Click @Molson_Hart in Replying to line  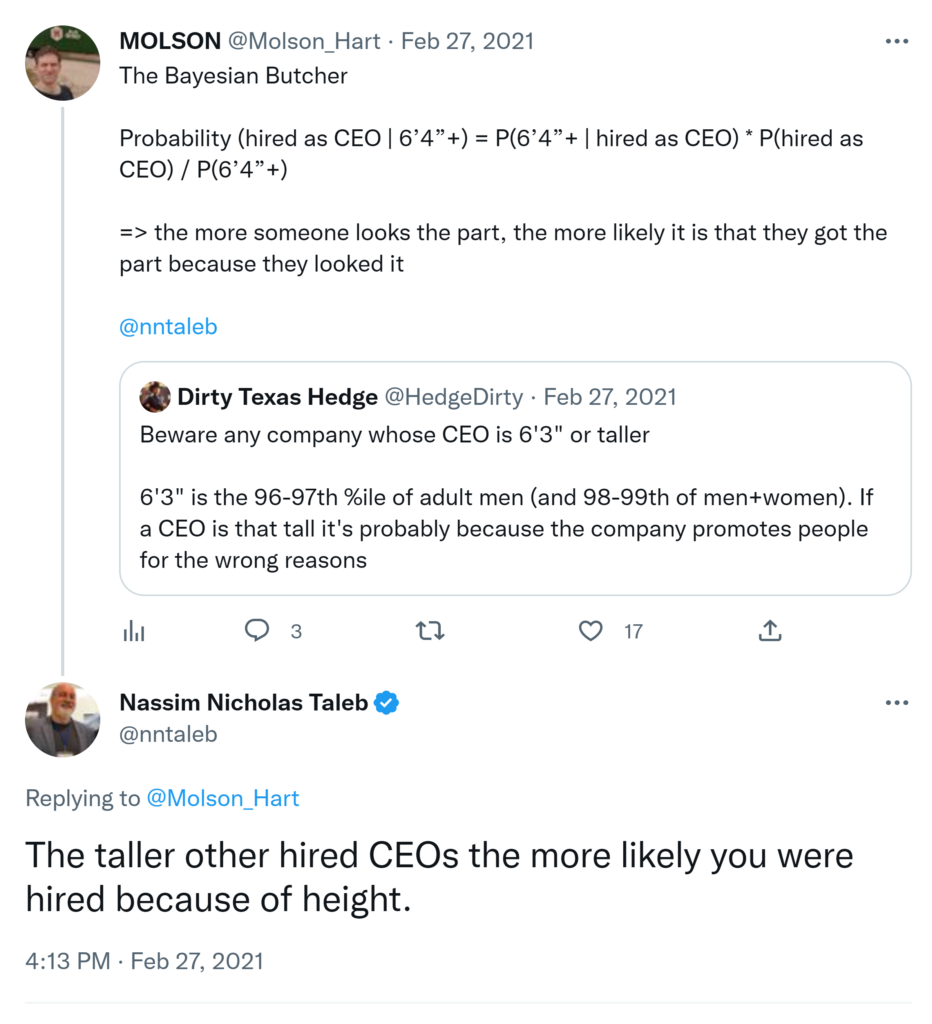click(223, 798)
